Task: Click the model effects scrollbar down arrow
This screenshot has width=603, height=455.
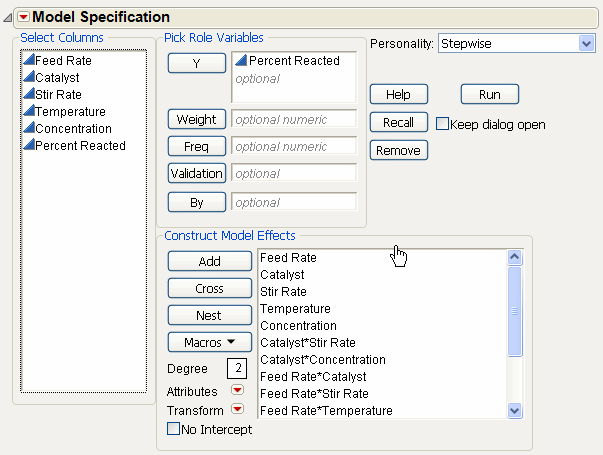Action: tap(515, 410)
